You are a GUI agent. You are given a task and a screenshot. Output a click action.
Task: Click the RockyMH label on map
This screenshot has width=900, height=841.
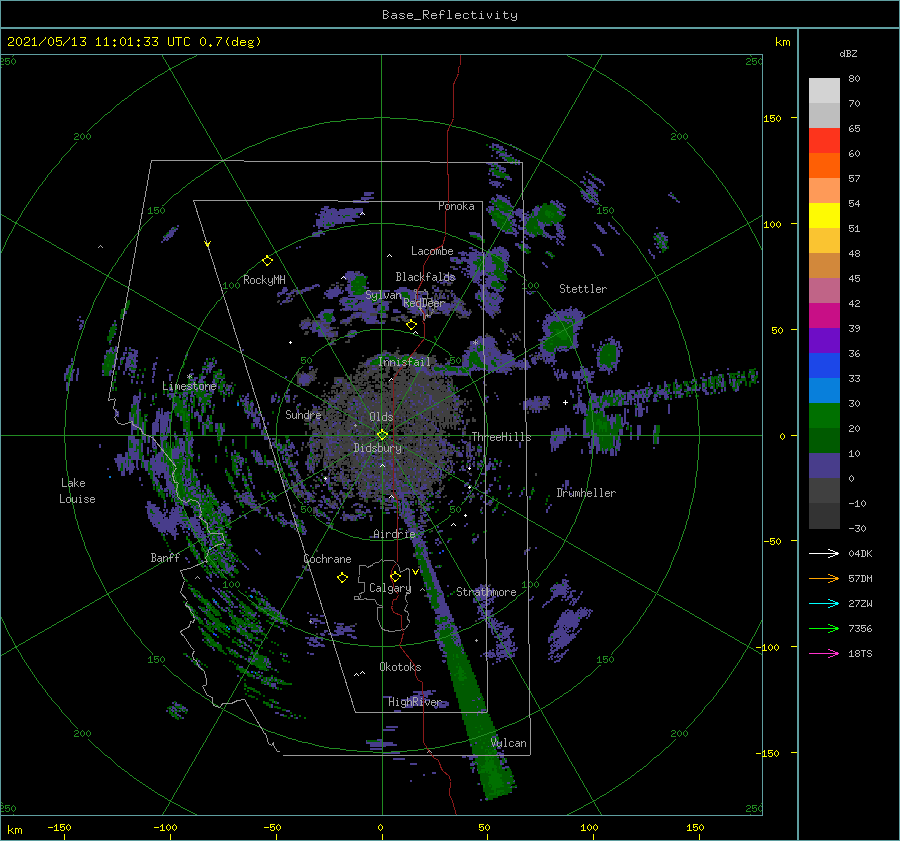point(265,280)
